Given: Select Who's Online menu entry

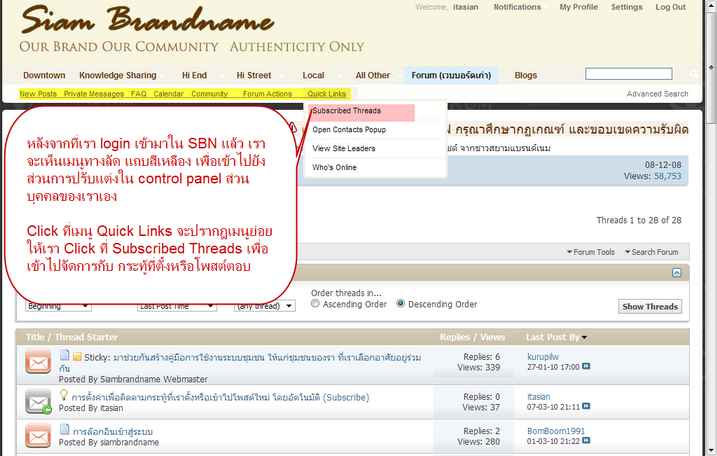Looking at the screenshot, I should (334, 167).
